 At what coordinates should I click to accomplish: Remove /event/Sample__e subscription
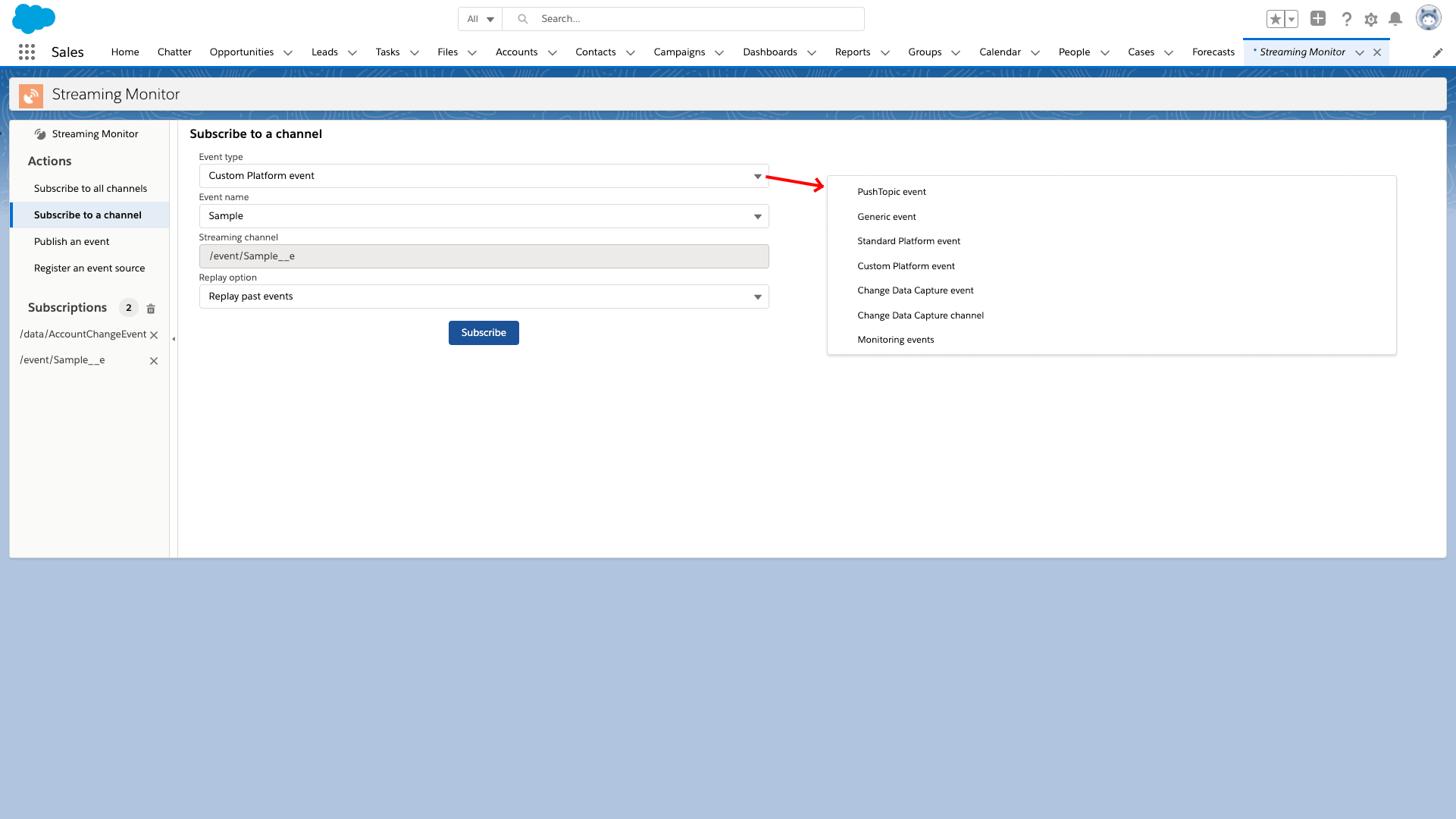[154, 361]
